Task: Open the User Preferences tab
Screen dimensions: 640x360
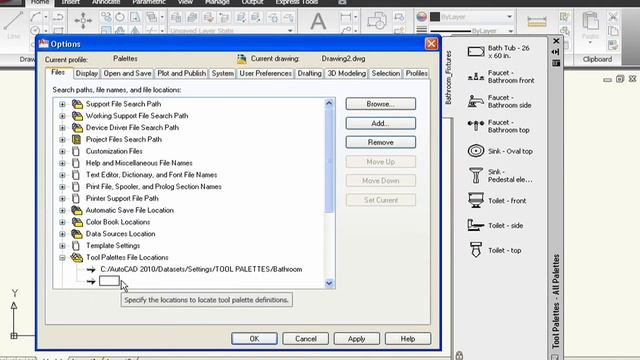Action: click(x=265, y=73)
